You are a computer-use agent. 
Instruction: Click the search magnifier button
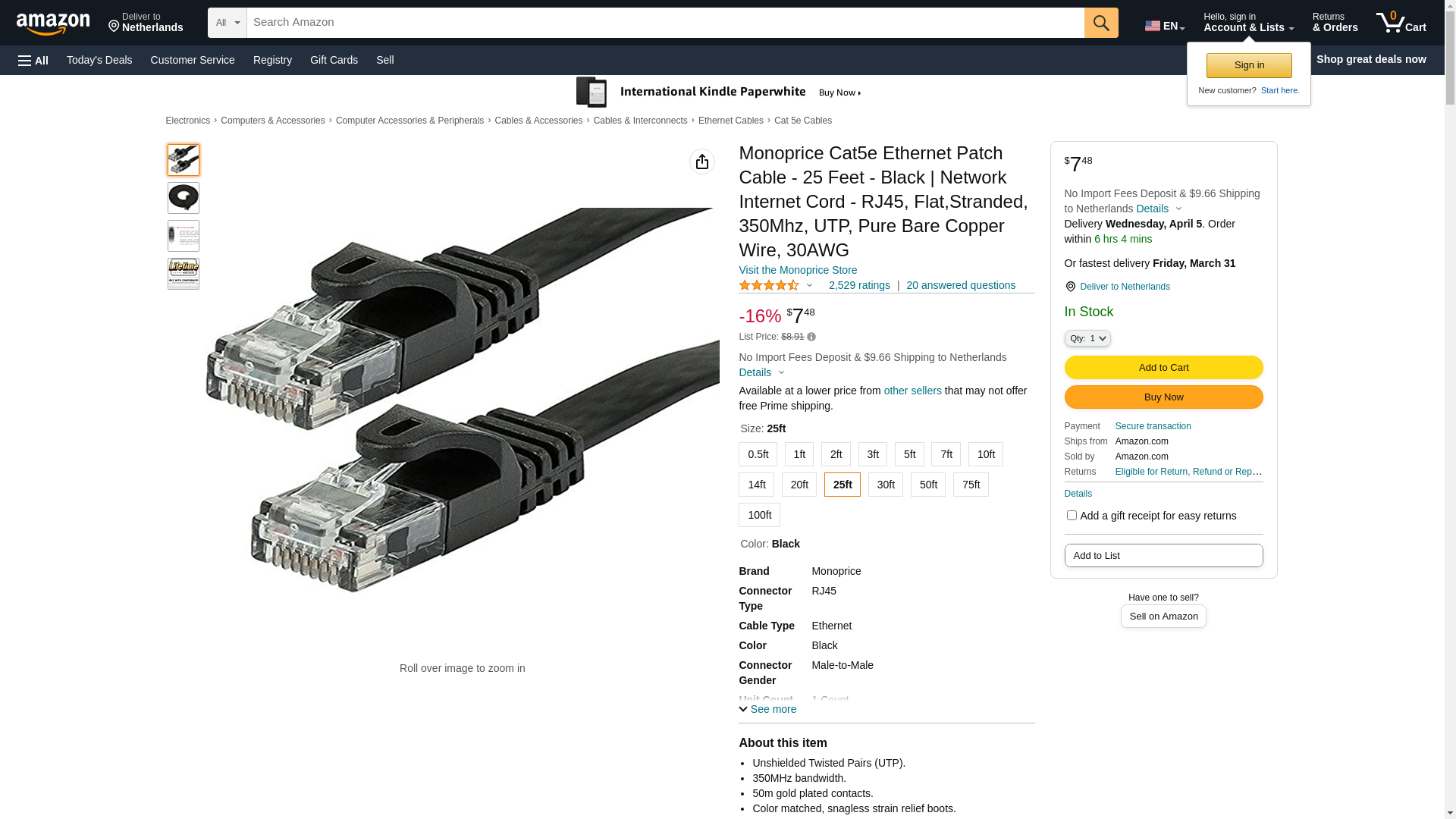pyautogui.click(x=1101, y=23)
